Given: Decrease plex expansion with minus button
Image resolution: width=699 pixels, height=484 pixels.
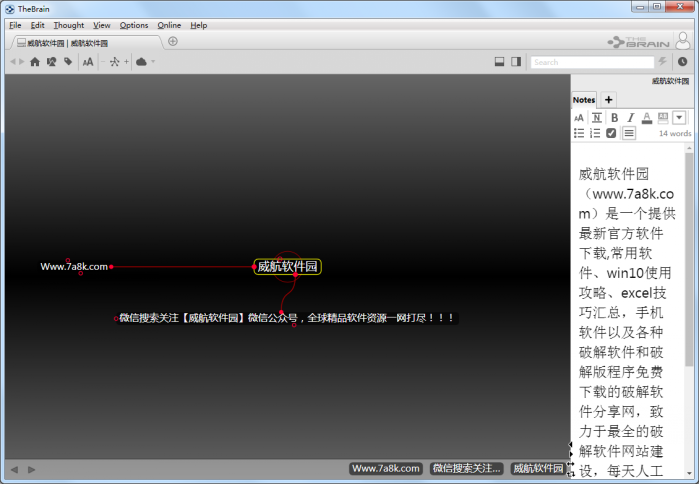Looking at the screenshot, I should point(103,62).
